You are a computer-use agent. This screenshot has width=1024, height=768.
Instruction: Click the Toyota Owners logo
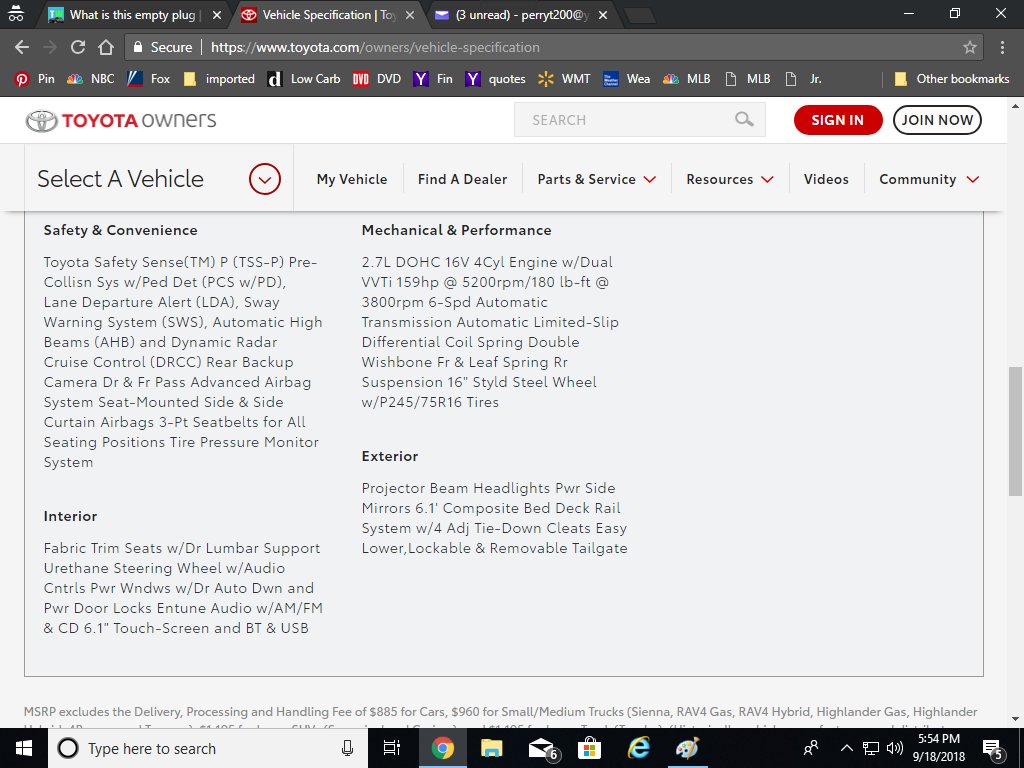pyautogui.click(x=121, y=120)
